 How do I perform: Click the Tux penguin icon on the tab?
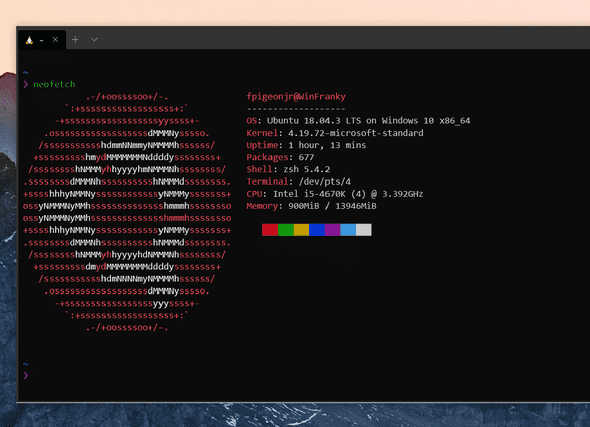[29, 40]
